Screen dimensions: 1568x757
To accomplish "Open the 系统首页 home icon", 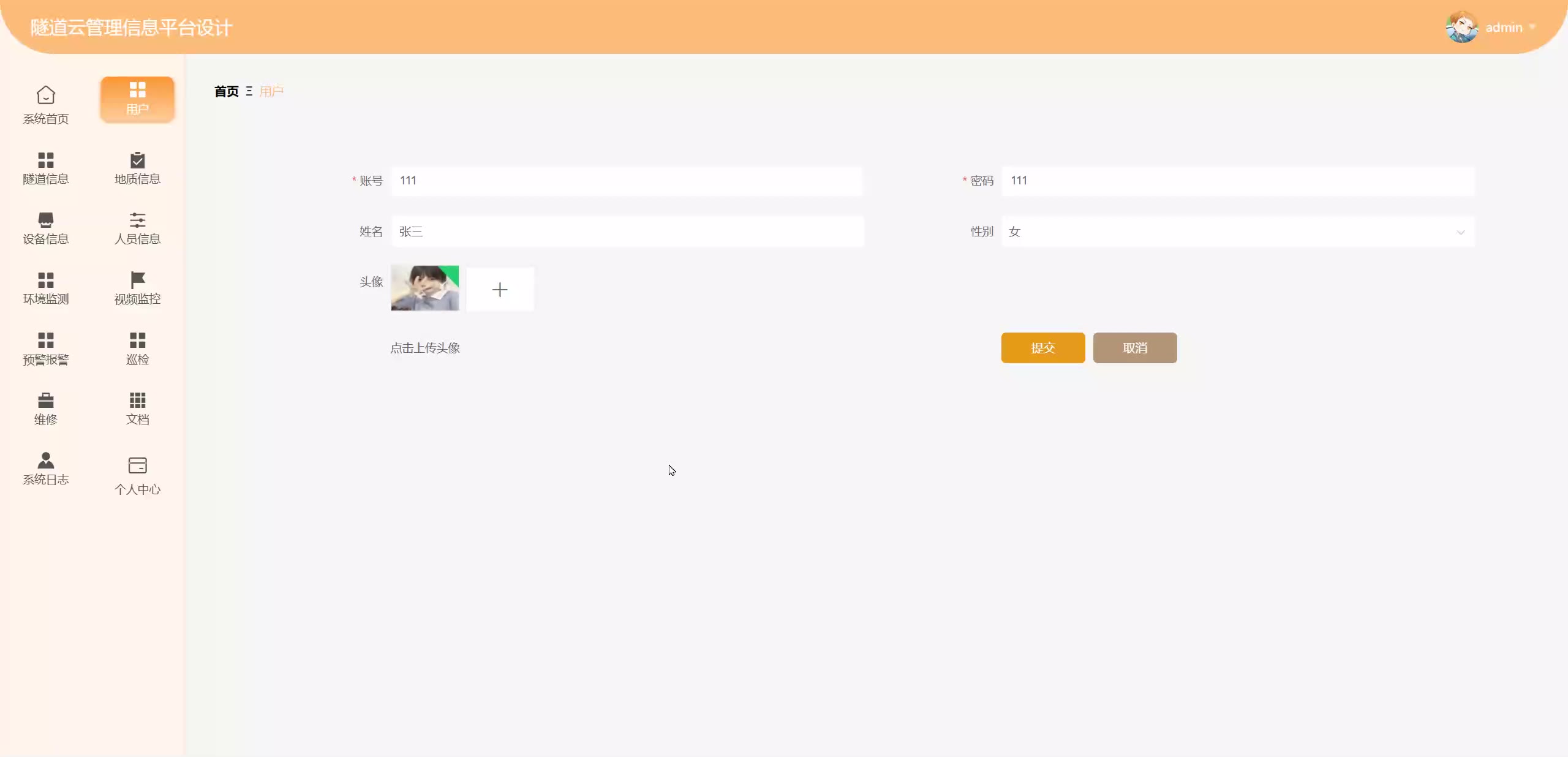I will 45,96.
